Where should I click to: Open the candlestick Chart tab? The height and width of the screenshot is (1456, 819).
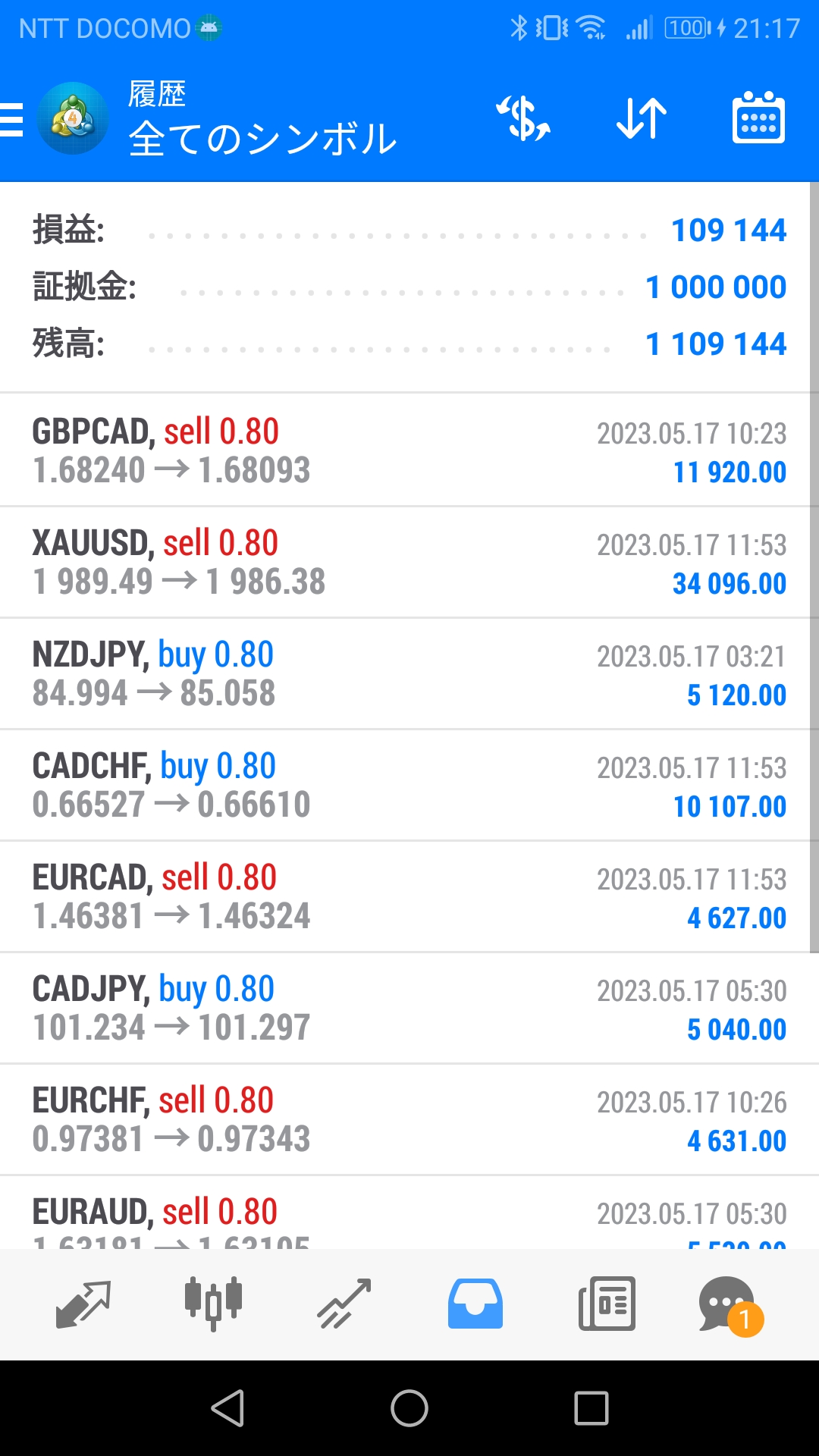214,1304
